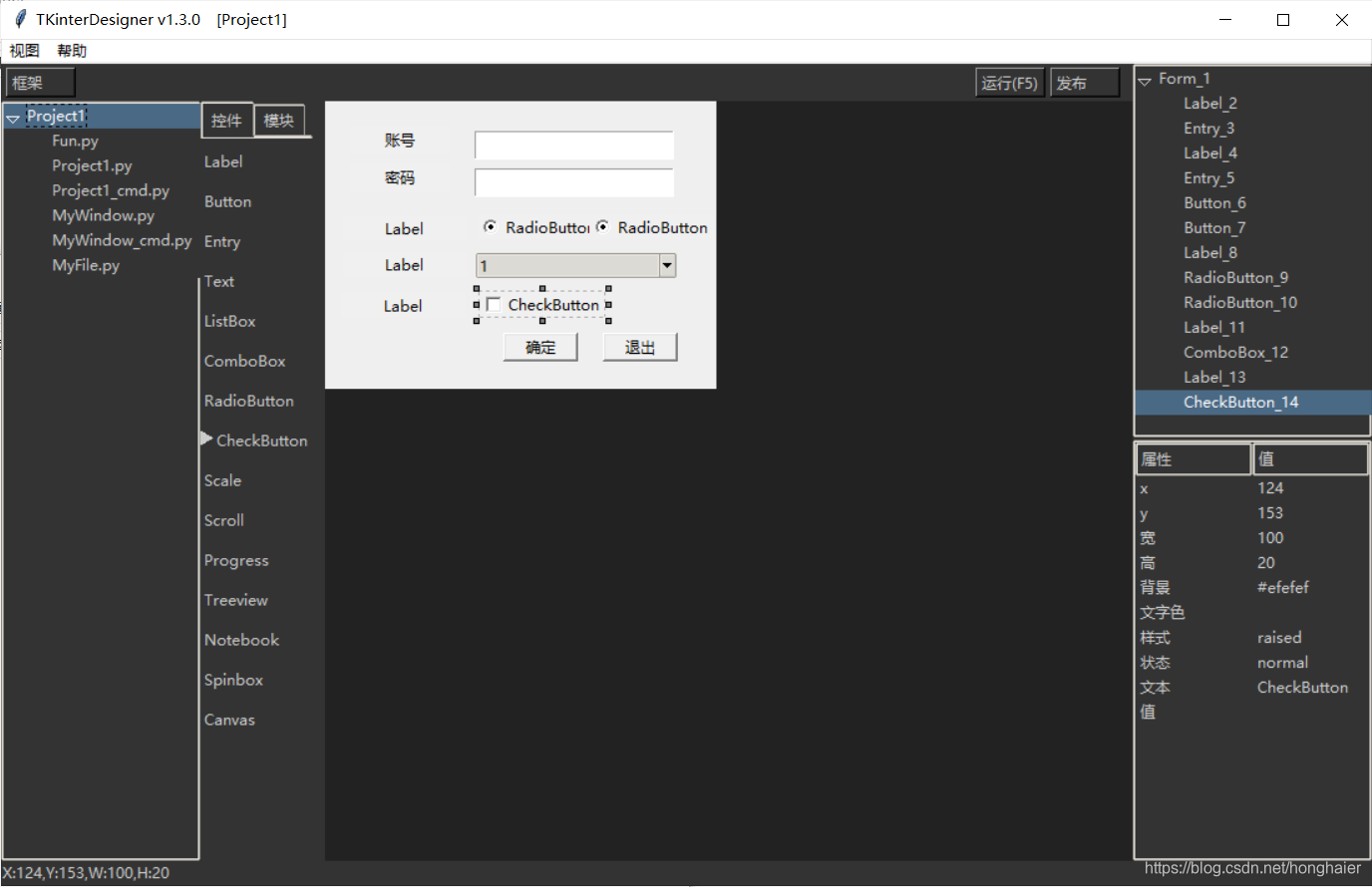Click the 框架 button

(40, 83)
